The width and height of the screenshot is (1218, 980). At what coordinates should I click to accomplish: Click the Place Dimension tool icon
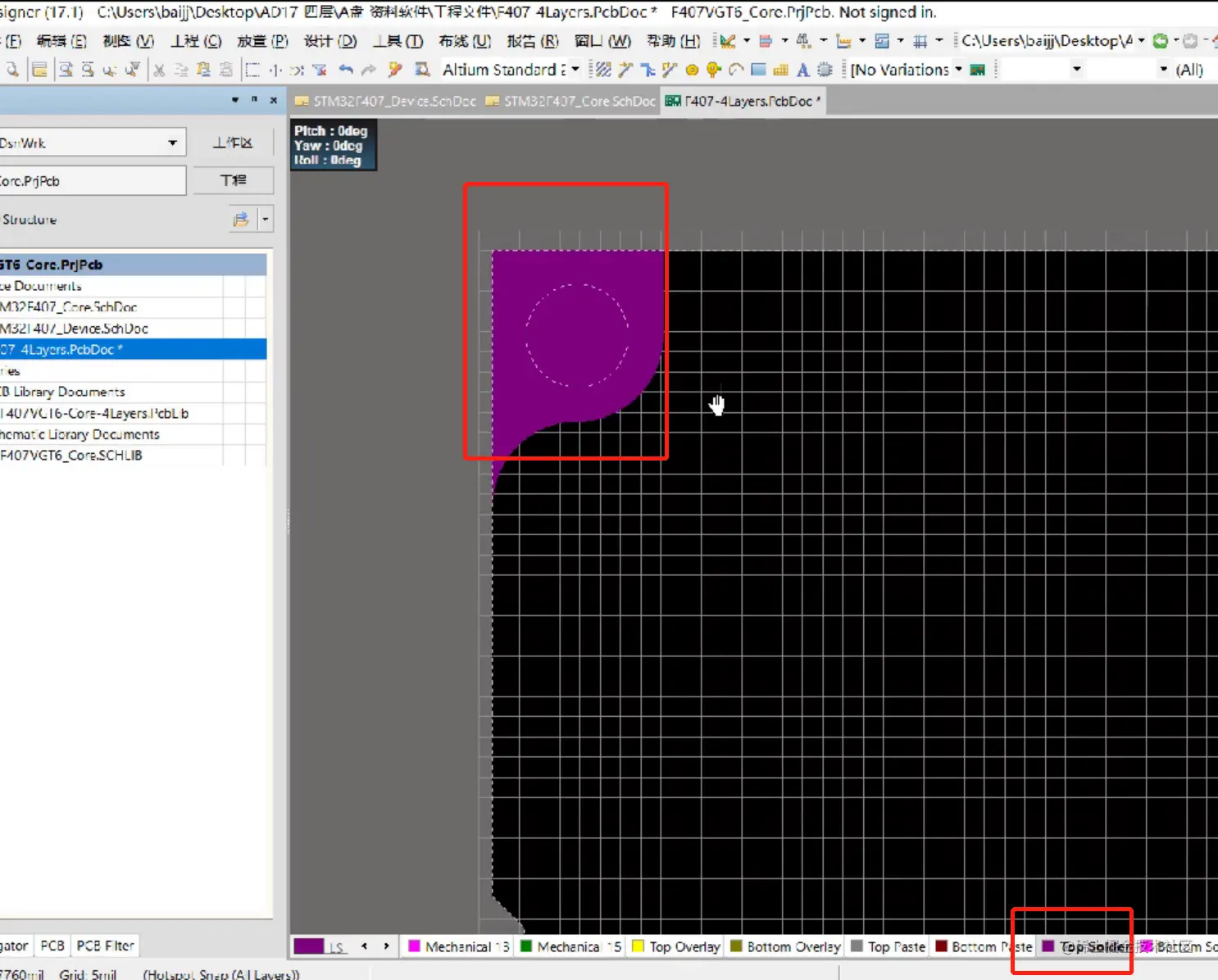[843, 40]
